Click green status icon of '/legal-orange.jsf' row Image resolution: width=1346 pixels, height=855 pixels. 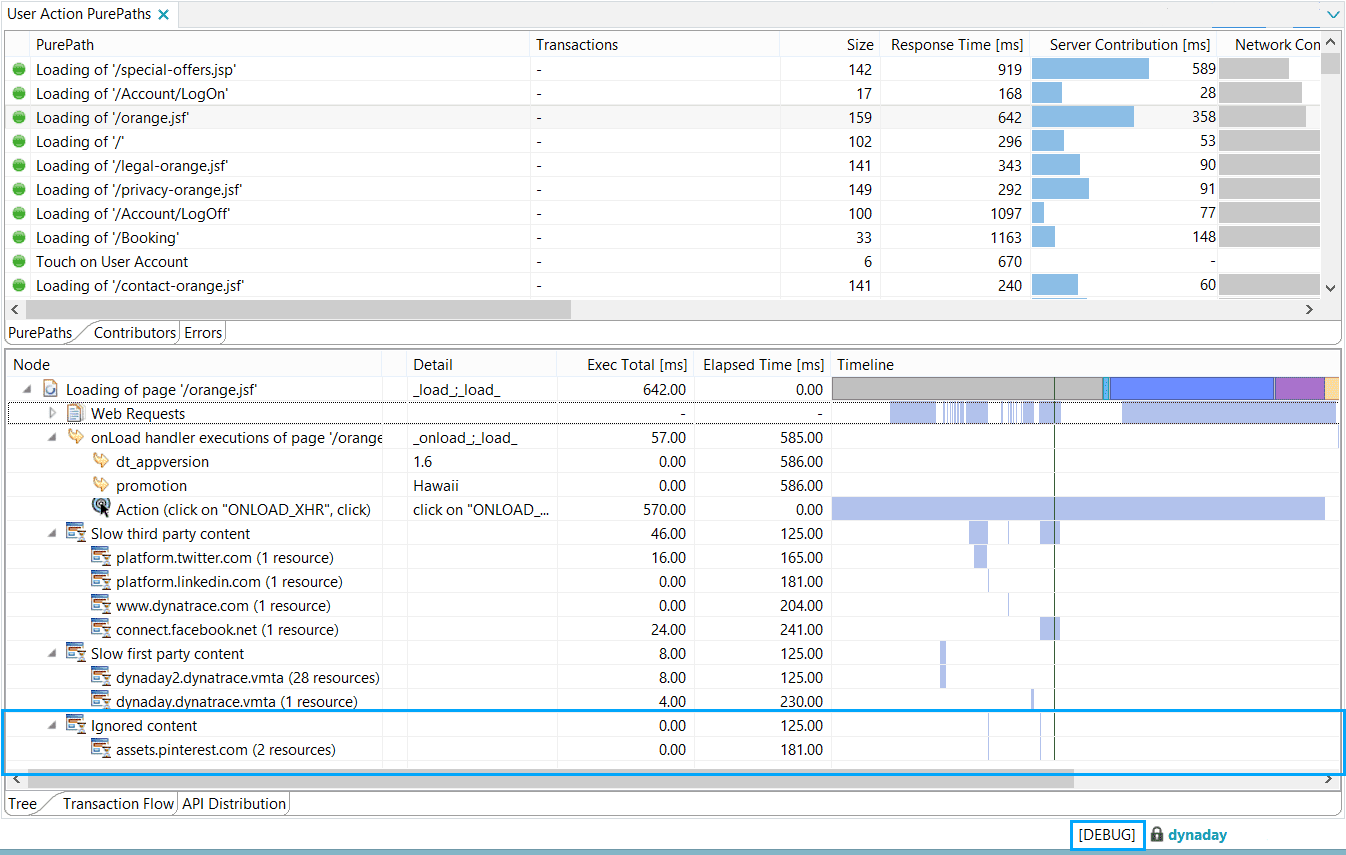[18, 166]
